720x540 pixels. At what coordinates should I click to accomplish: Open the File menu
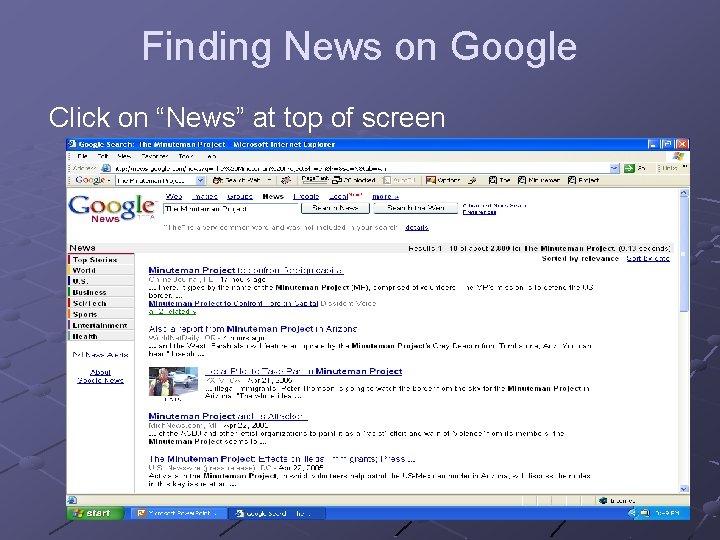82,156
